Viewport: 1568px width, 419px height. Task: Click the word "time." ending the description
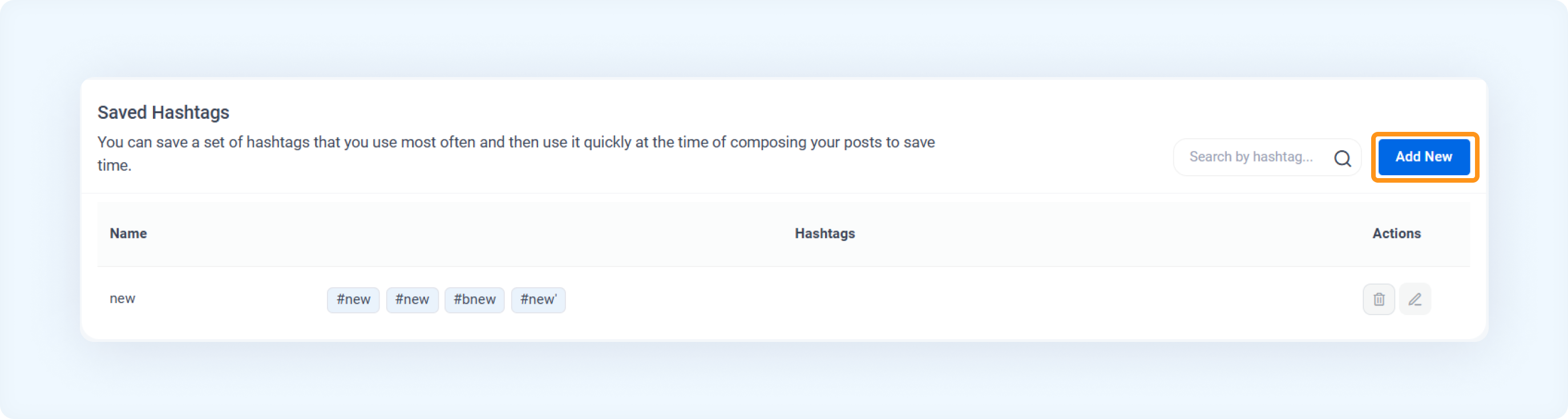pyautogui.click(x=115, y=166)
